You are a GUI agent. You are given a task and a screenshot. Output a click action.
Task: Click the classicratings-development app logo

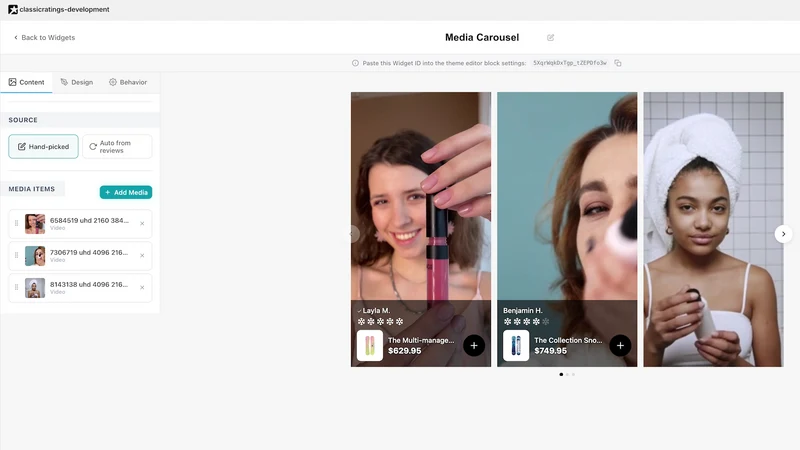click(13, 9)
